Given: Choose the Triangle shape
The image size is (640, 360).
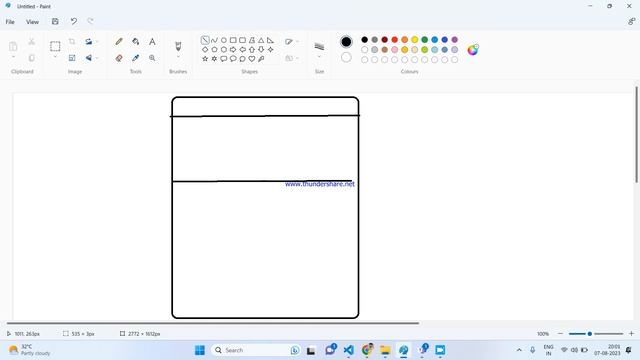Looking at the screenshot, I should 261,40.
